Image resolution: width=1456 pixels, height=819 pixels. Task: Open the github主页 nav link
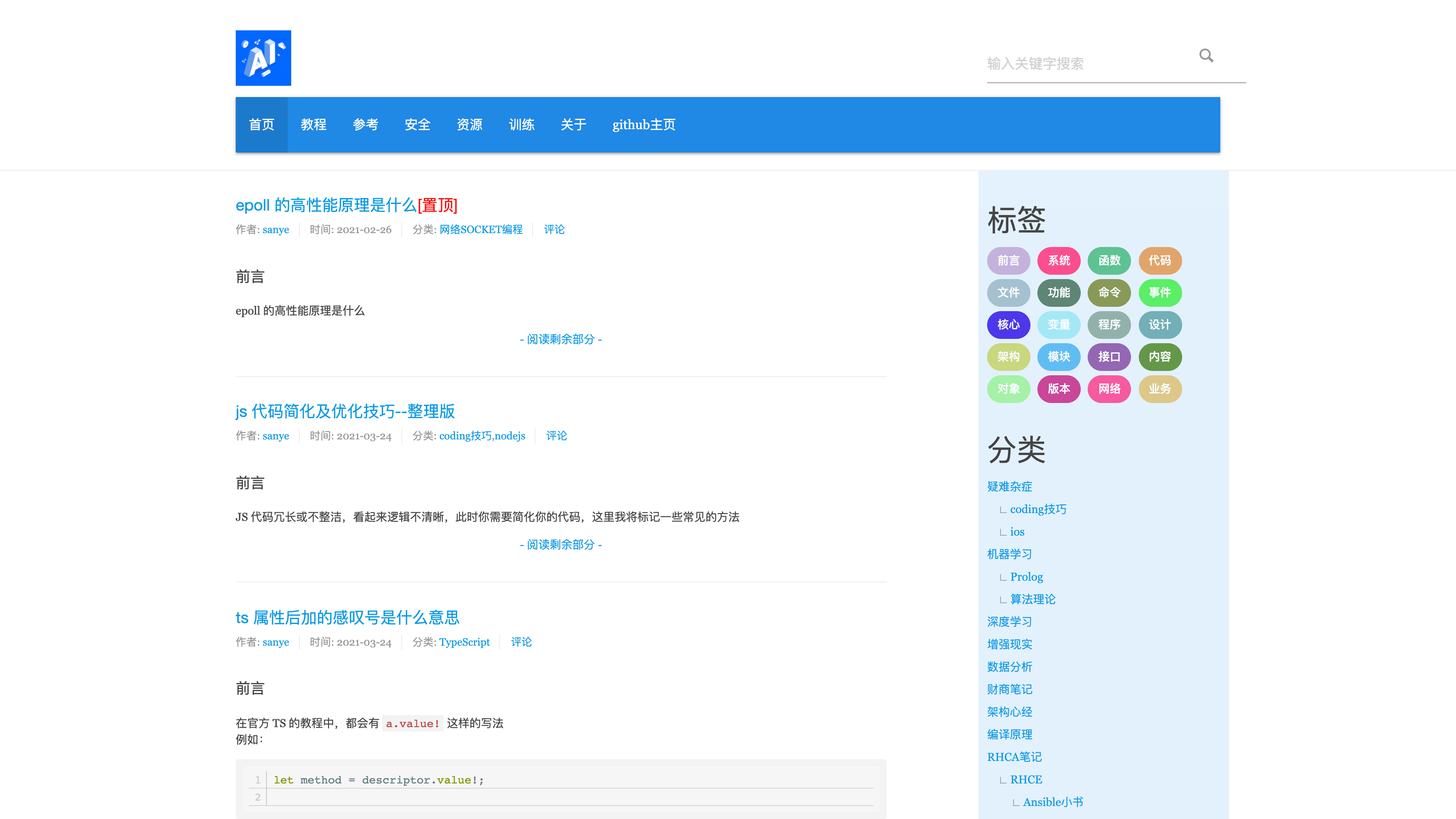643,125
